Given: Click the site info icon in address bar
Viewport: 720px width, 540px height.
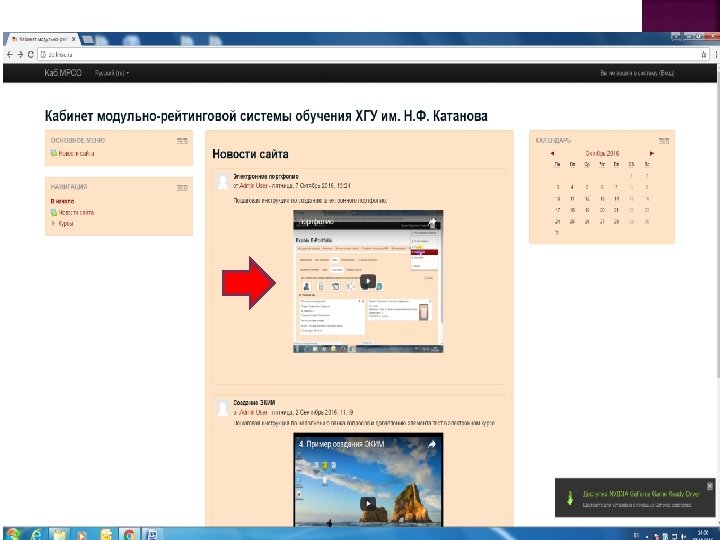Looking at the screenshot, I should coord(43,54).
